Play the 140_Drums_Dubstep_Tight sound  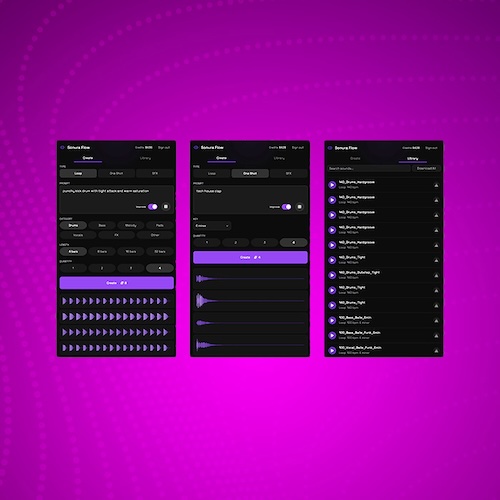pos(332,275)
